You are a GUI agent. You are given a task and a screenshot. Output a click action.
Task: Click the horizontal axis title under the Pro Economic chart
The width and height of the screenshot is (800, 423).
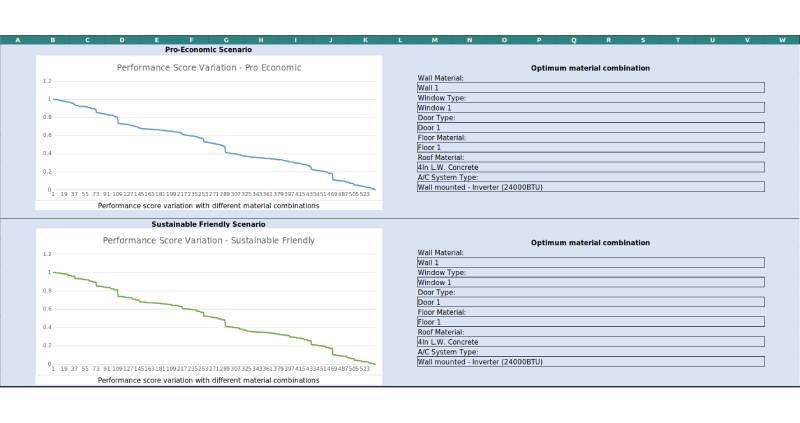tap(209, 206)
